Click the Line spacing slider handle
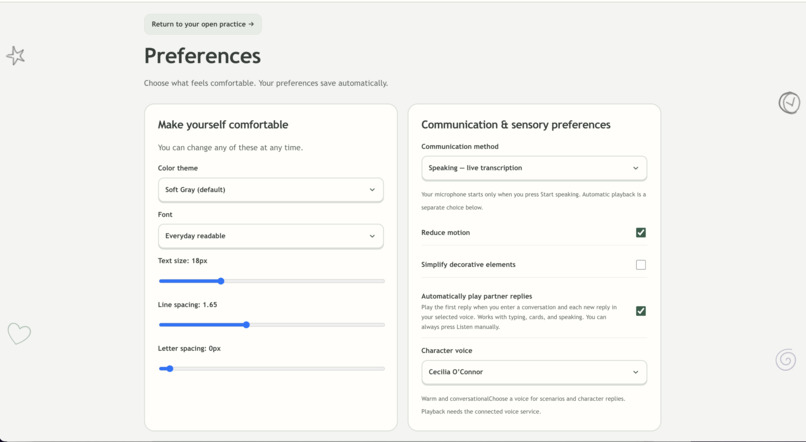Screen dimensions: 806x442 (x=246, y=325)
